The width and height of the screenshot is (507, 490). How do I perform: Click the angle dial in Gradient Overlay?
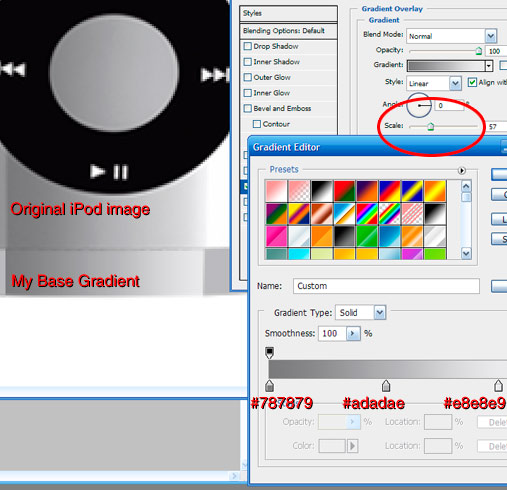(419, 105)
